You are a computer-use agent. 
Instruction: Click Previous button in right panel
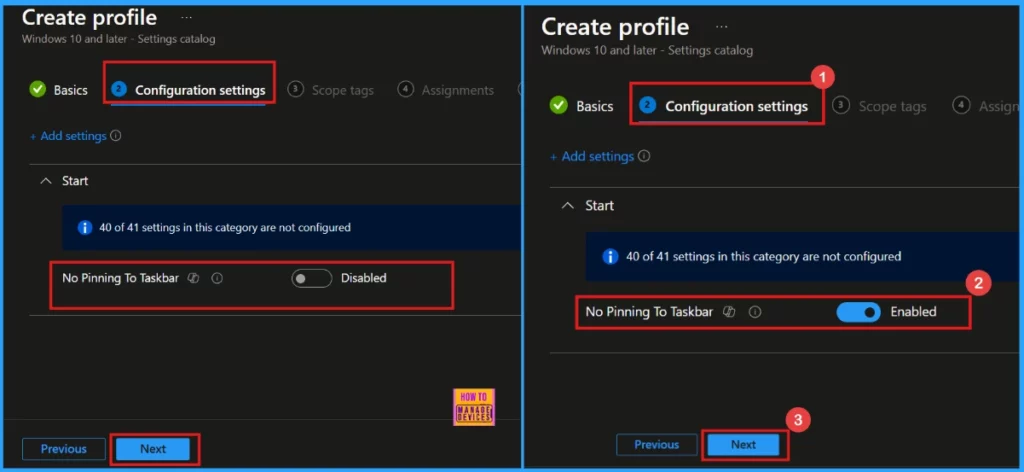pyautogui.click(x=656, y=445)
